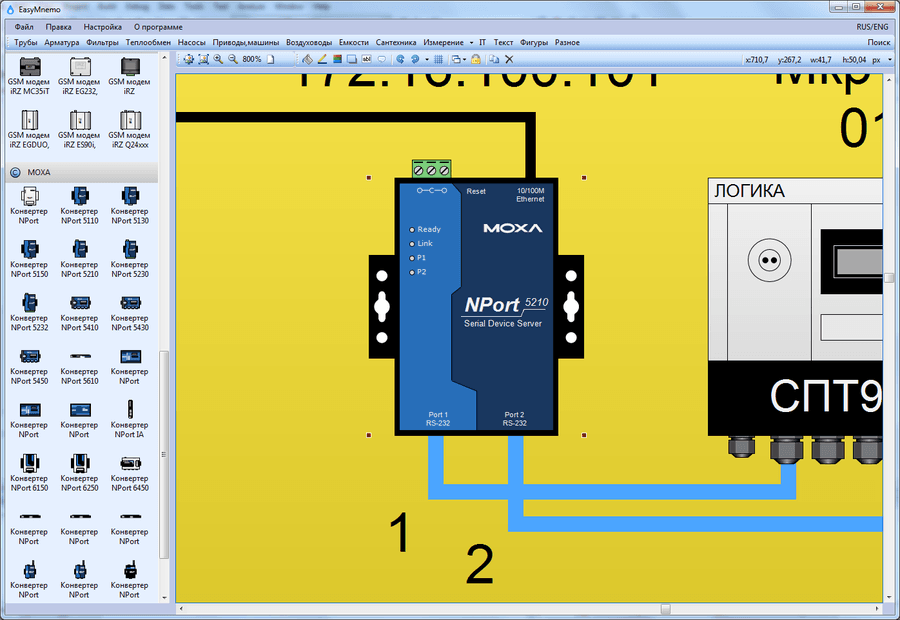Open the Насосы category
This screenshot has width=900, height=620.
192,42
